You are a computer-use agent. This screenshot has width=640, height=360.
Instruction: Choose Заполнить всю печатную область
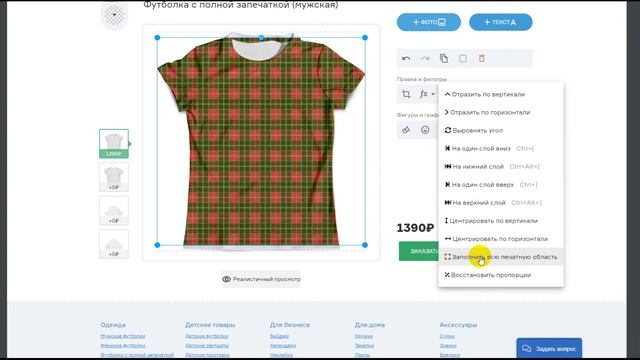(x=501, y=257)
